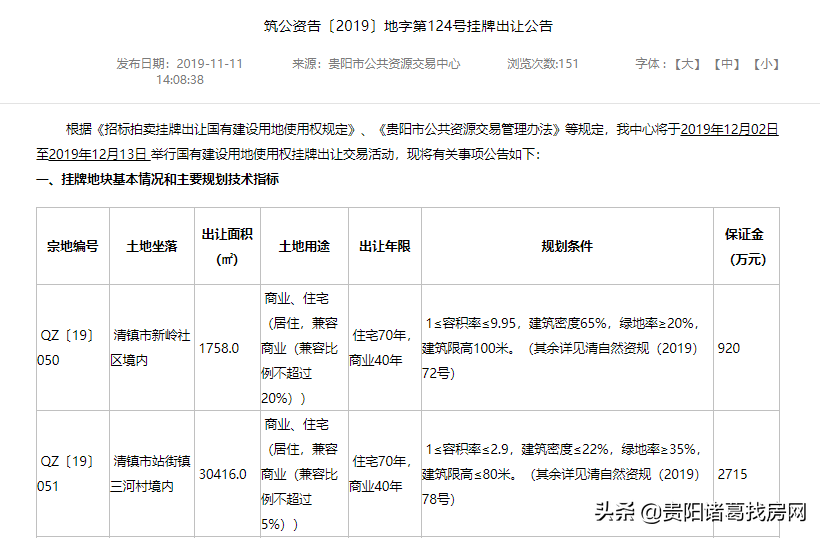Click the source 贵阳市公共资源交易中心
Viewport: 823px width, 538px height.
coord(394,64)
